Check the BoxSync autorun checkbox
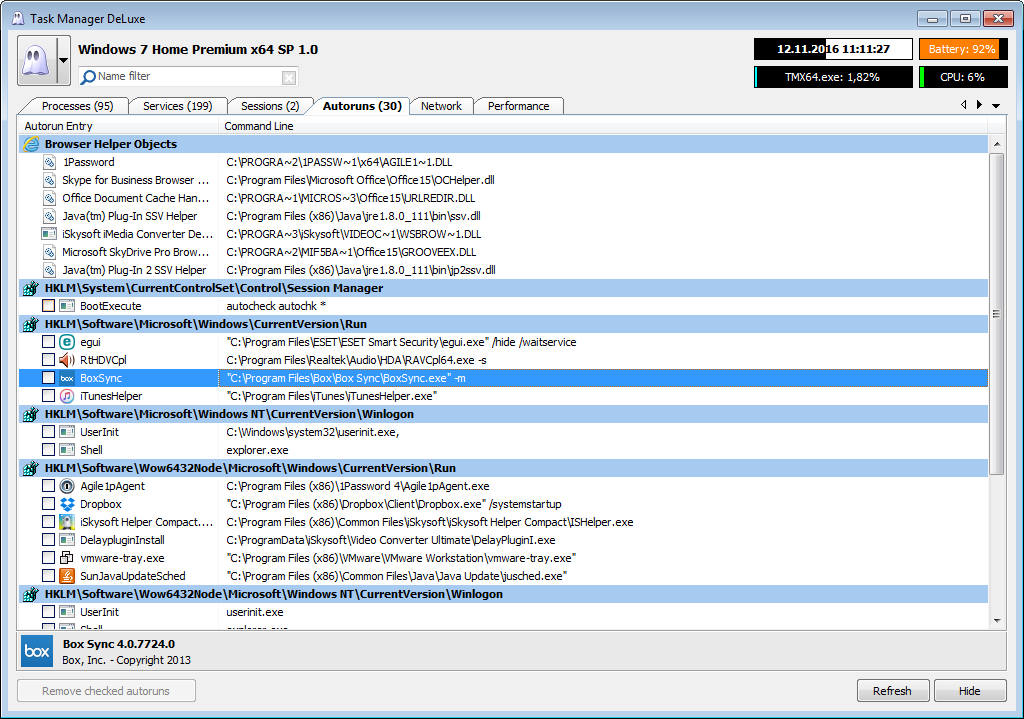The image size is (1024, 719). [x=48, y=378]
